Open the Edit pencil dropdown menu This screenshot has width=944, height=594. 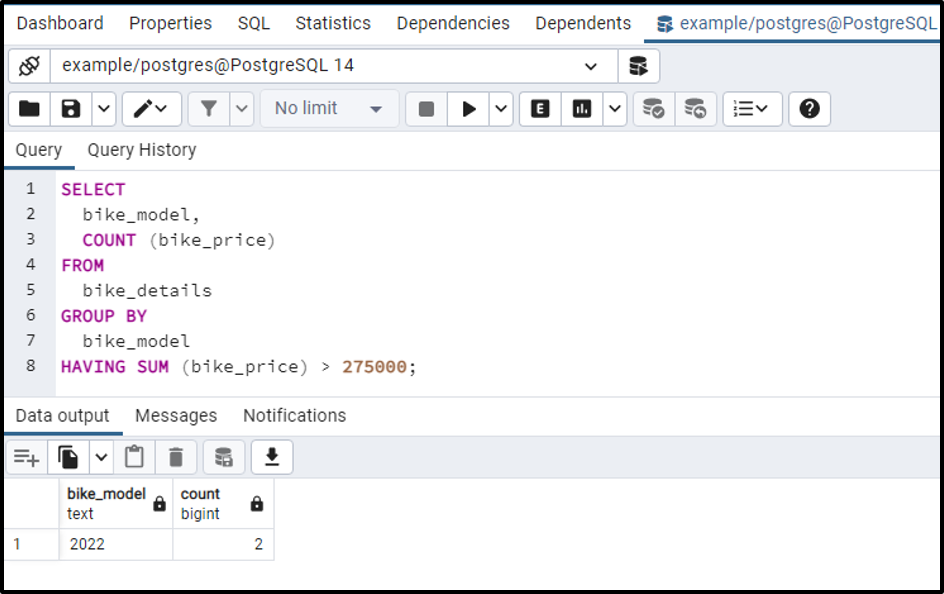152,109
